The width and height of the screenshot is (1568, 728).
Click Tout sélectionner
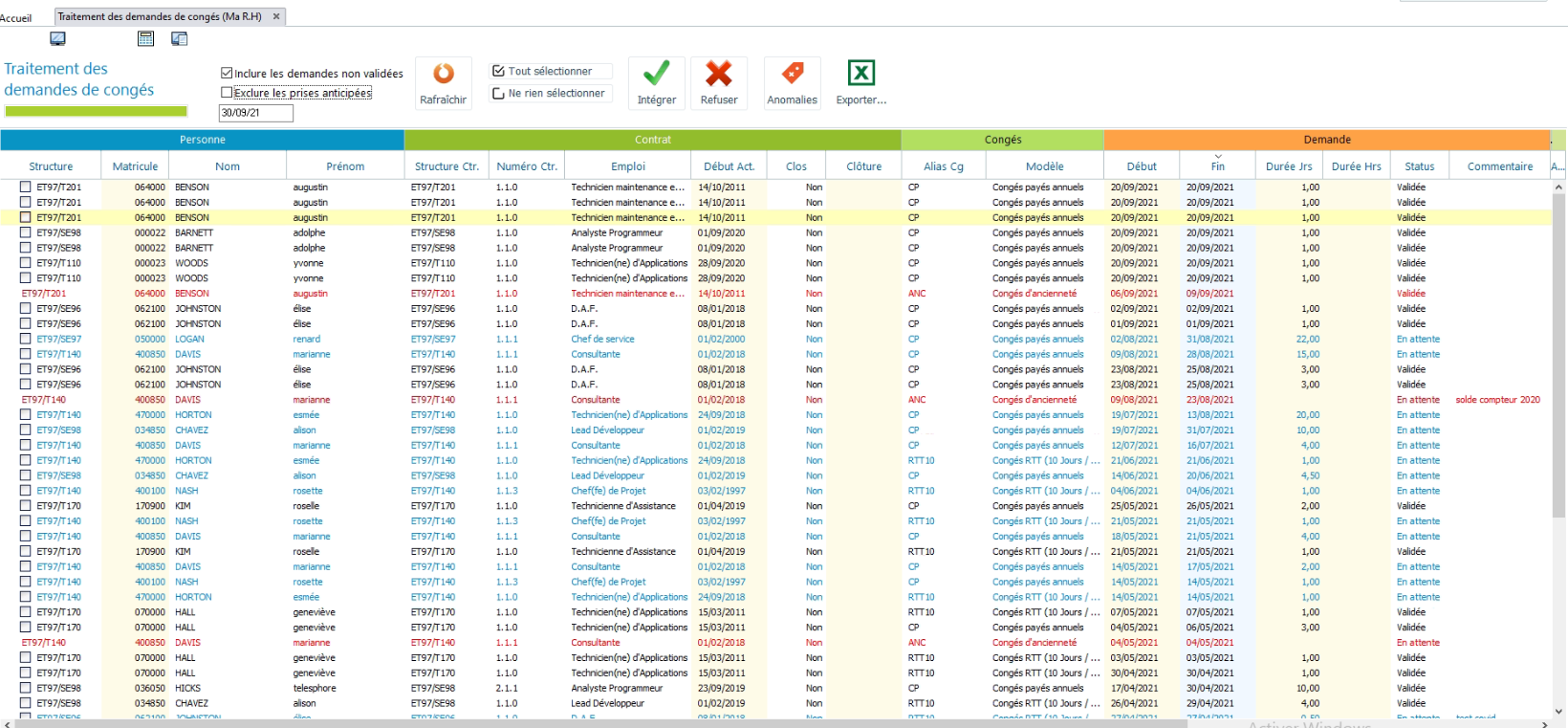pos(551,71)
